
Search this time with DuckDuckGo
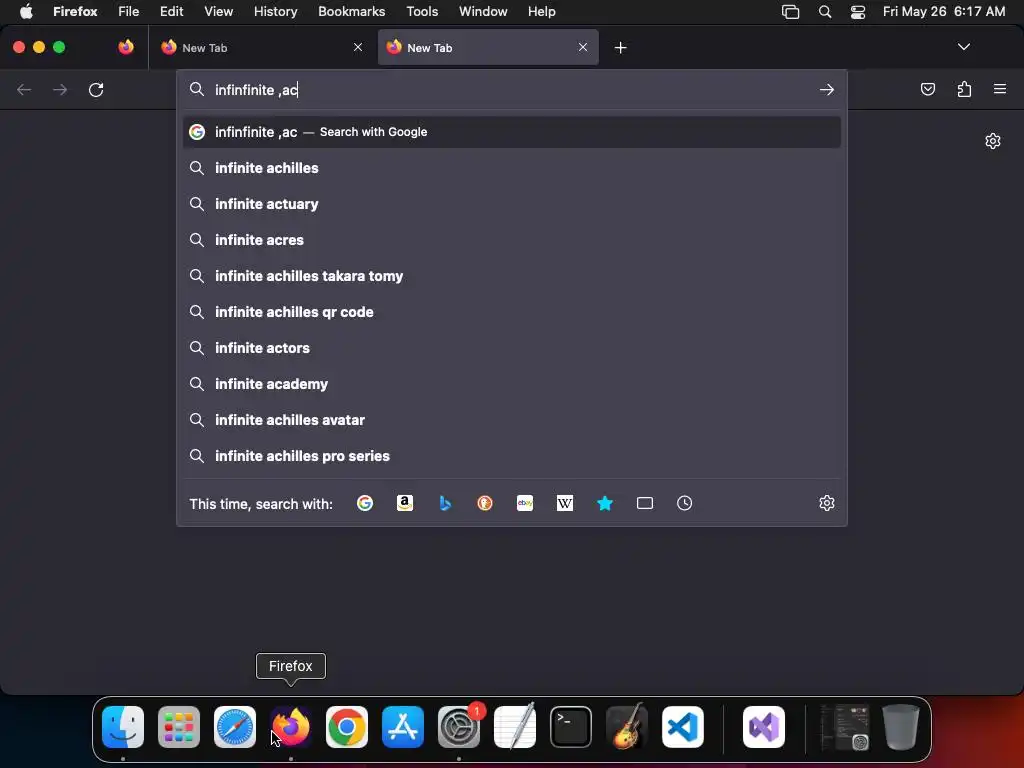(485, 503)
